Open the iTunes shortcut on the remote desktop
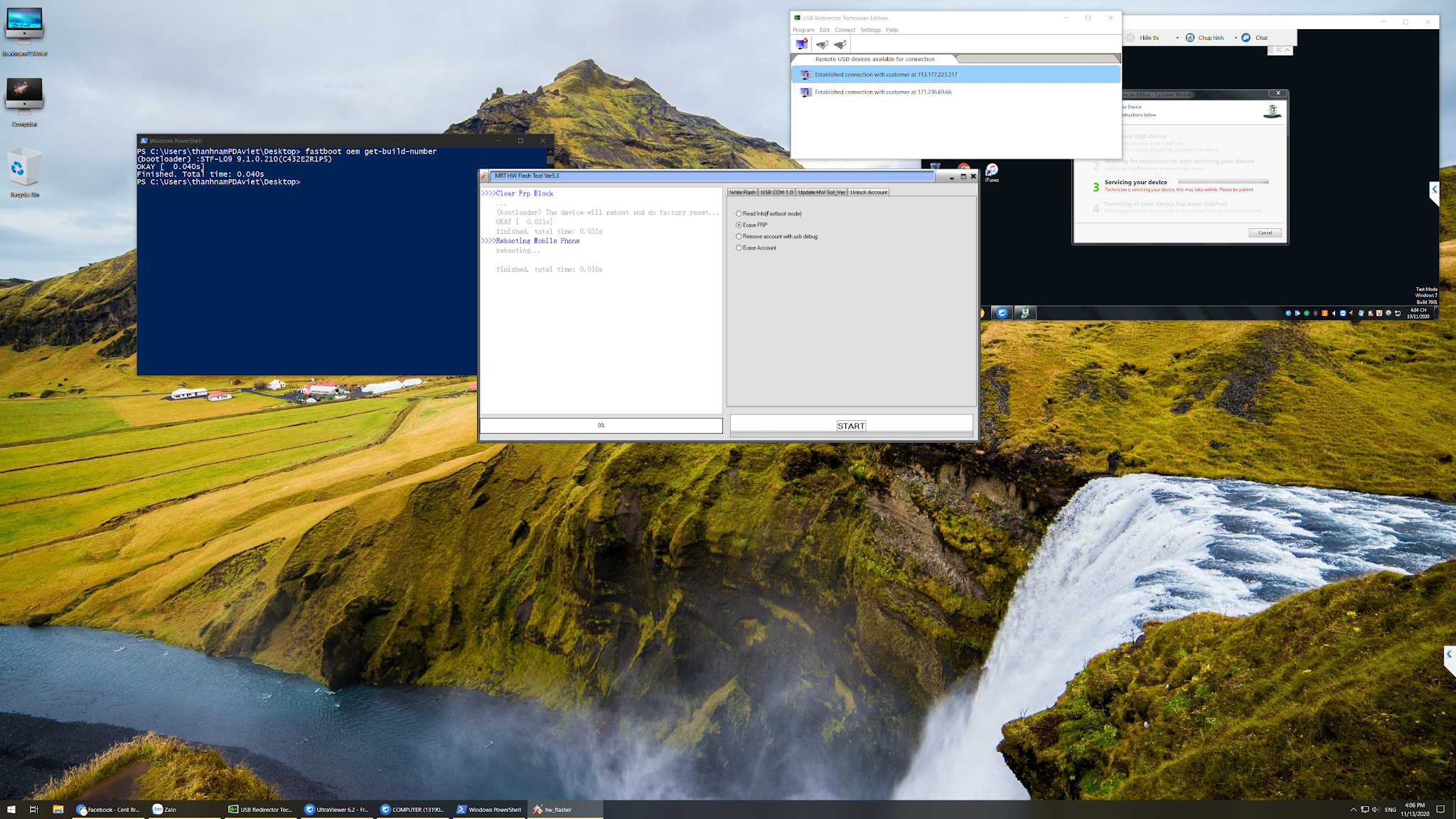 pyautogui.click(x=992, y=171)
